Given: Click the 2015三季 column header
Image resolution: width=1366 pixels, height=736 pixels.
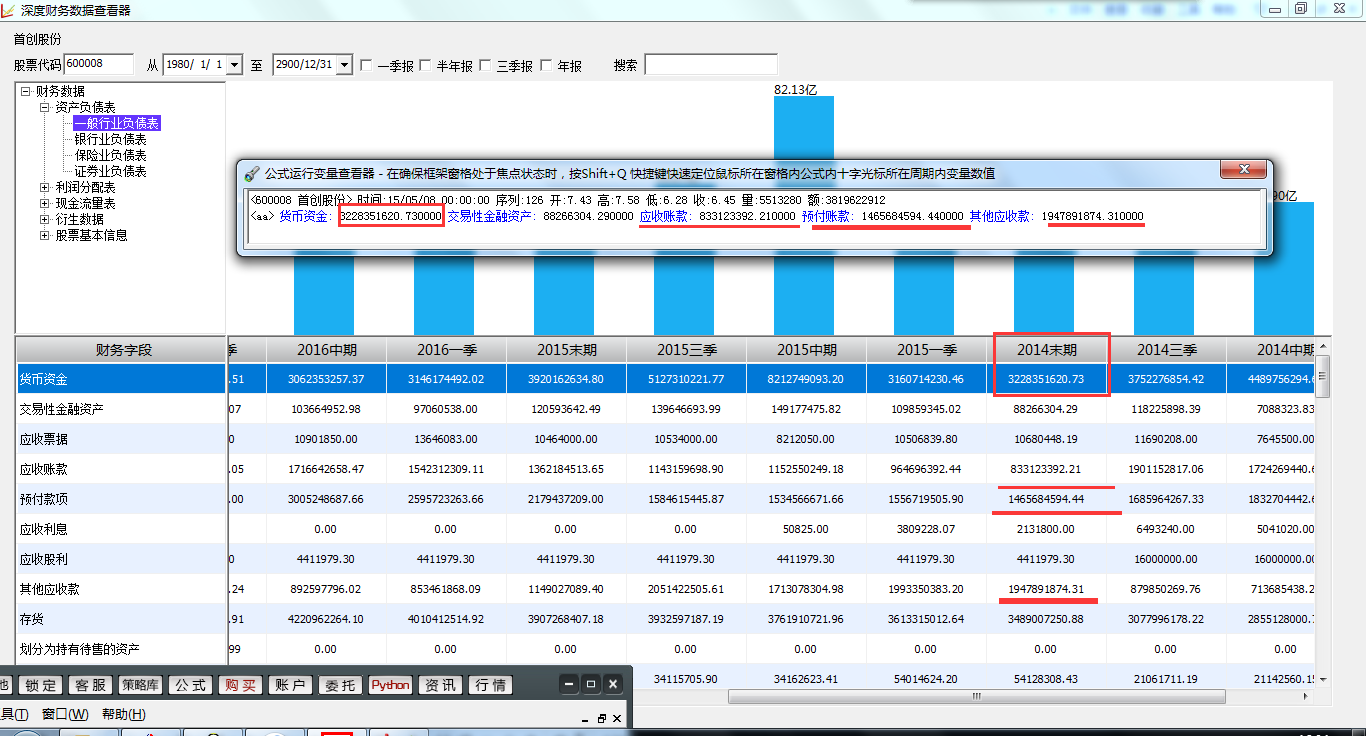Looking at the screenshot, I should pos(686,350).
